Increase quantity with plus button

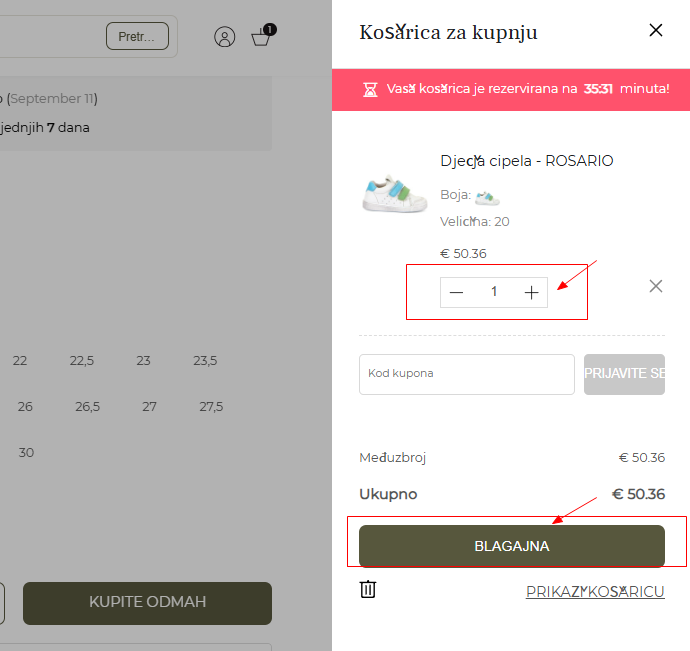coord(531,292)
